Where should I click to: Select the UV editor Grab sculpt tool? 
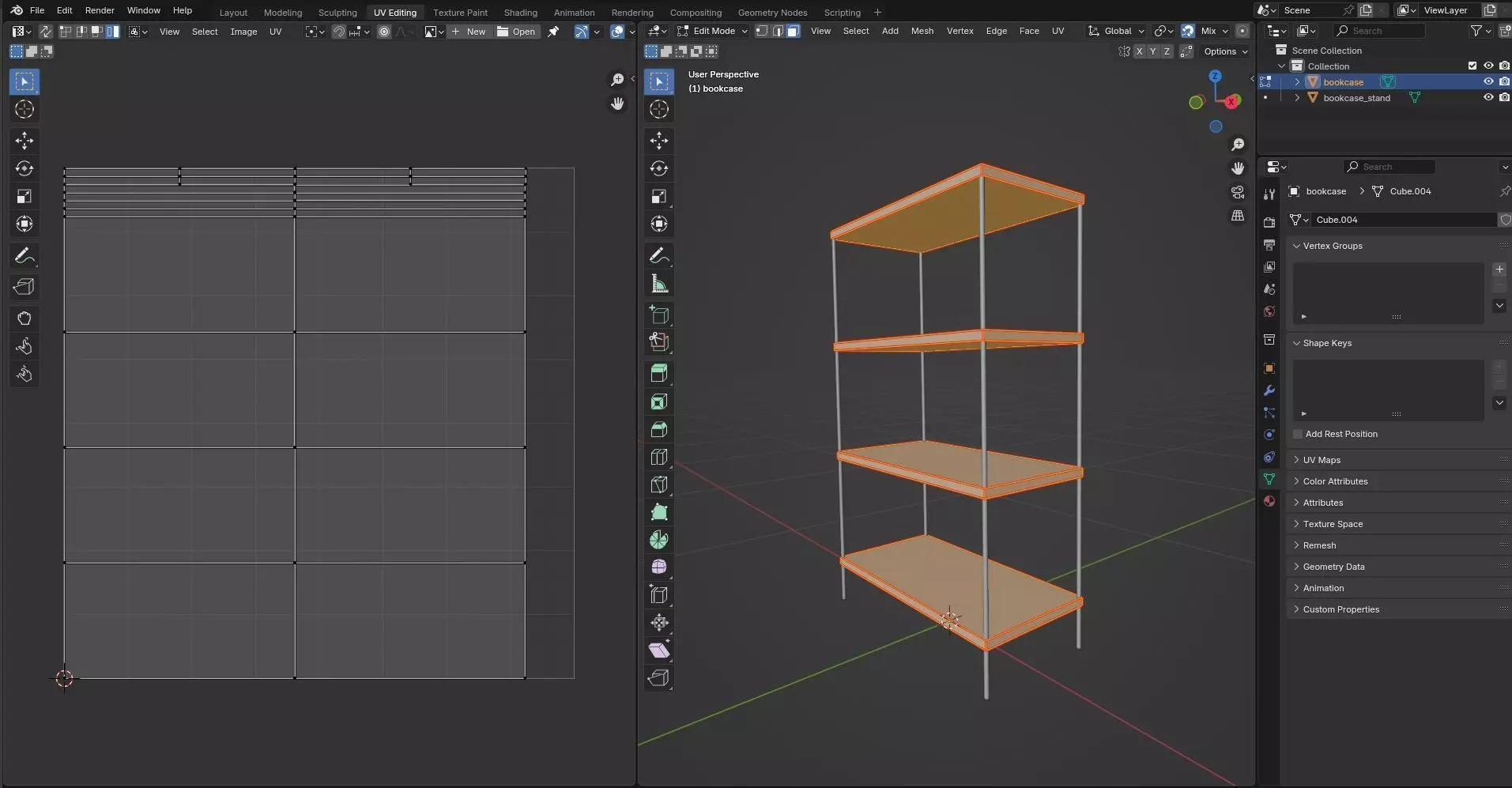pos(25,319)
